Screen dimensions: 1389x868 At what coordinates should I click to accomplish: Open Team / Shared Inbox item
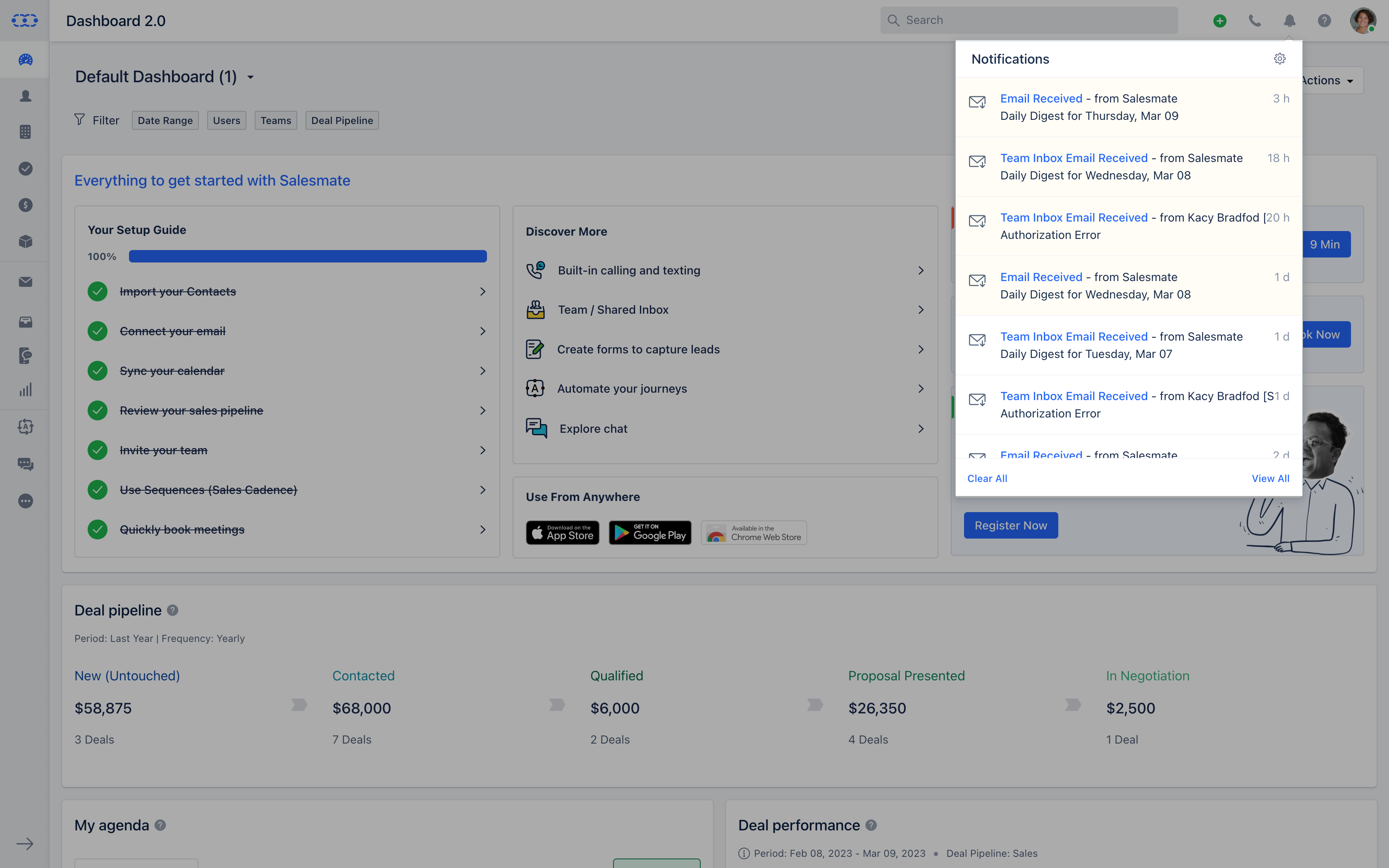(x=726, y=310)
